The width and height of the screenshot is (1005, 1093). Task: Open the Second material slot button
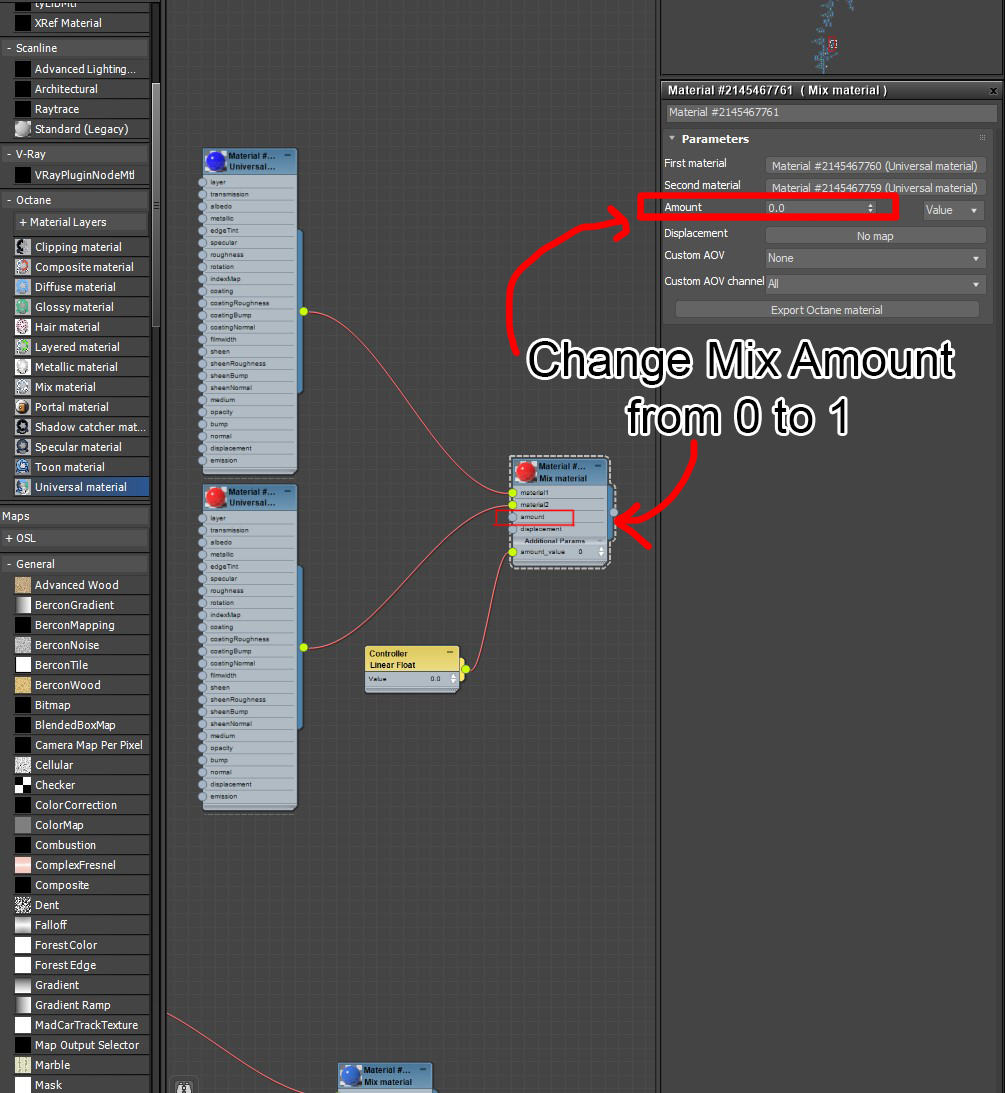pyautogui.click(x=875, y=188)
